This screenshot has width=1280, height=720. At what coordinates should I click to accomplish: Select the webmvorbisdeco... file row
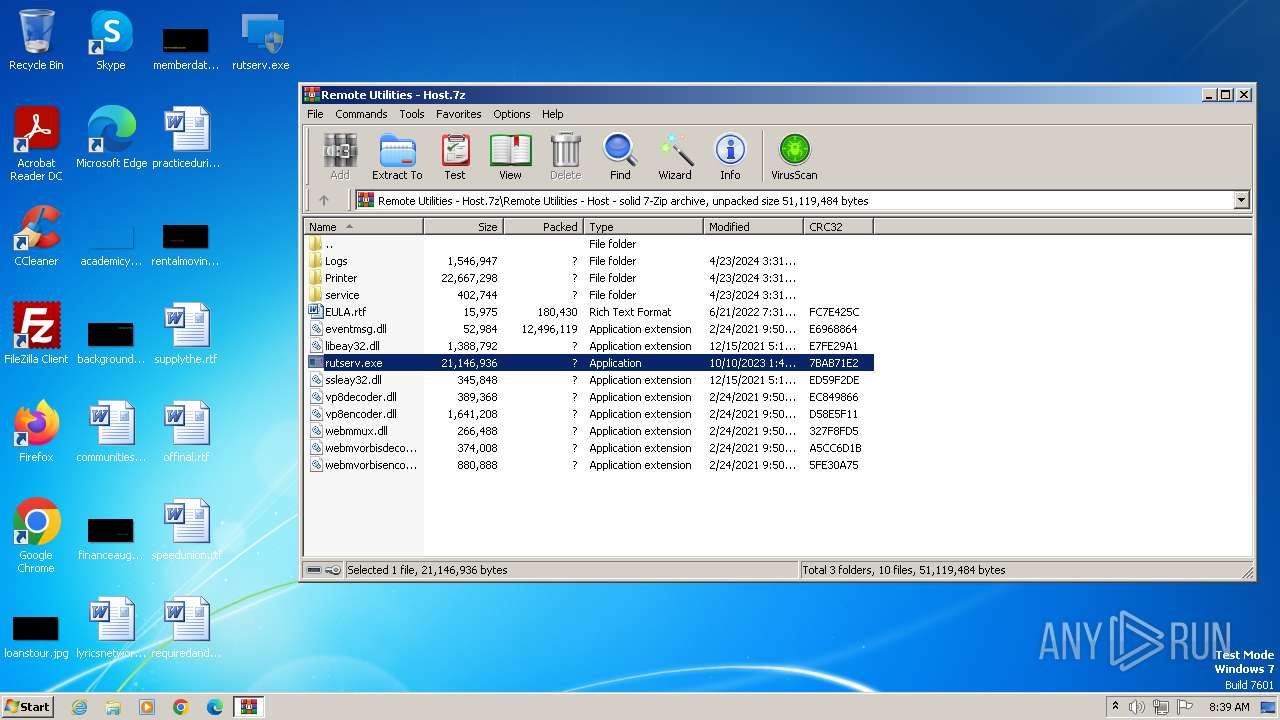[588, 448]
